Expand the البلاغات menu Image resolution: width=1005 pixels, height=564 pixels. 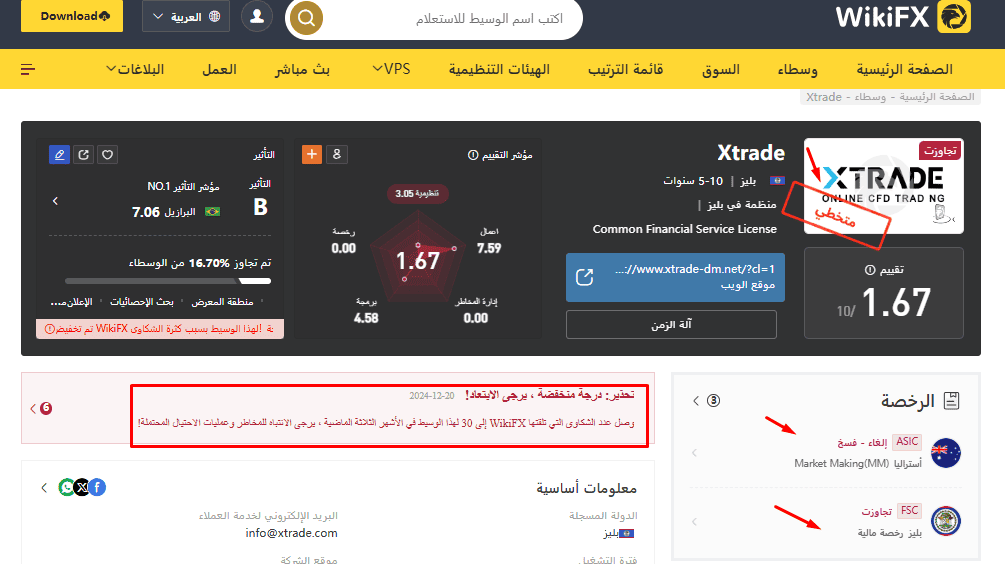[135, 69]
